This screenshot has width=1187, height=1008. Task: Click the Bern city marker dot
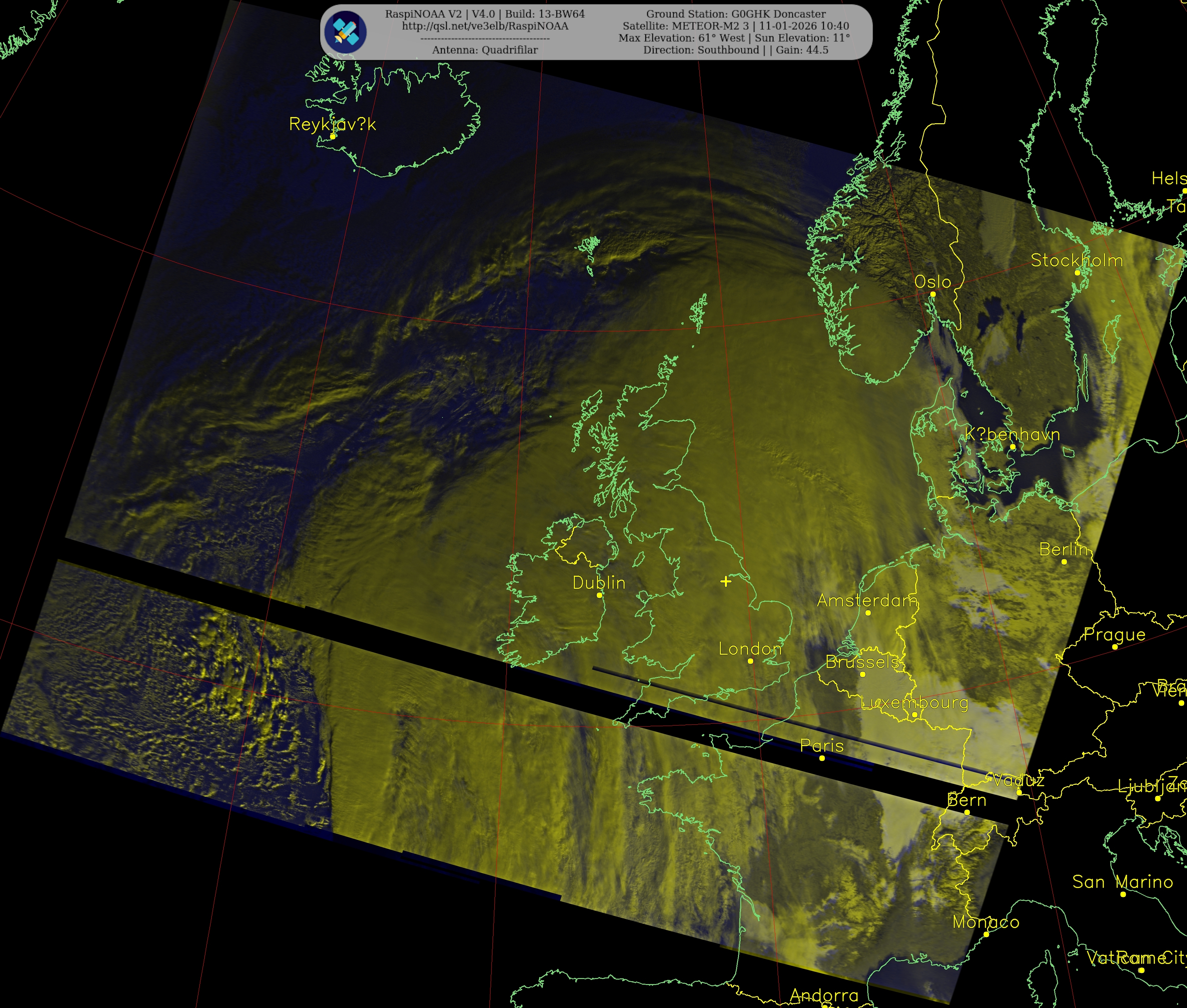pyautogui.click(x=967, y=812)
